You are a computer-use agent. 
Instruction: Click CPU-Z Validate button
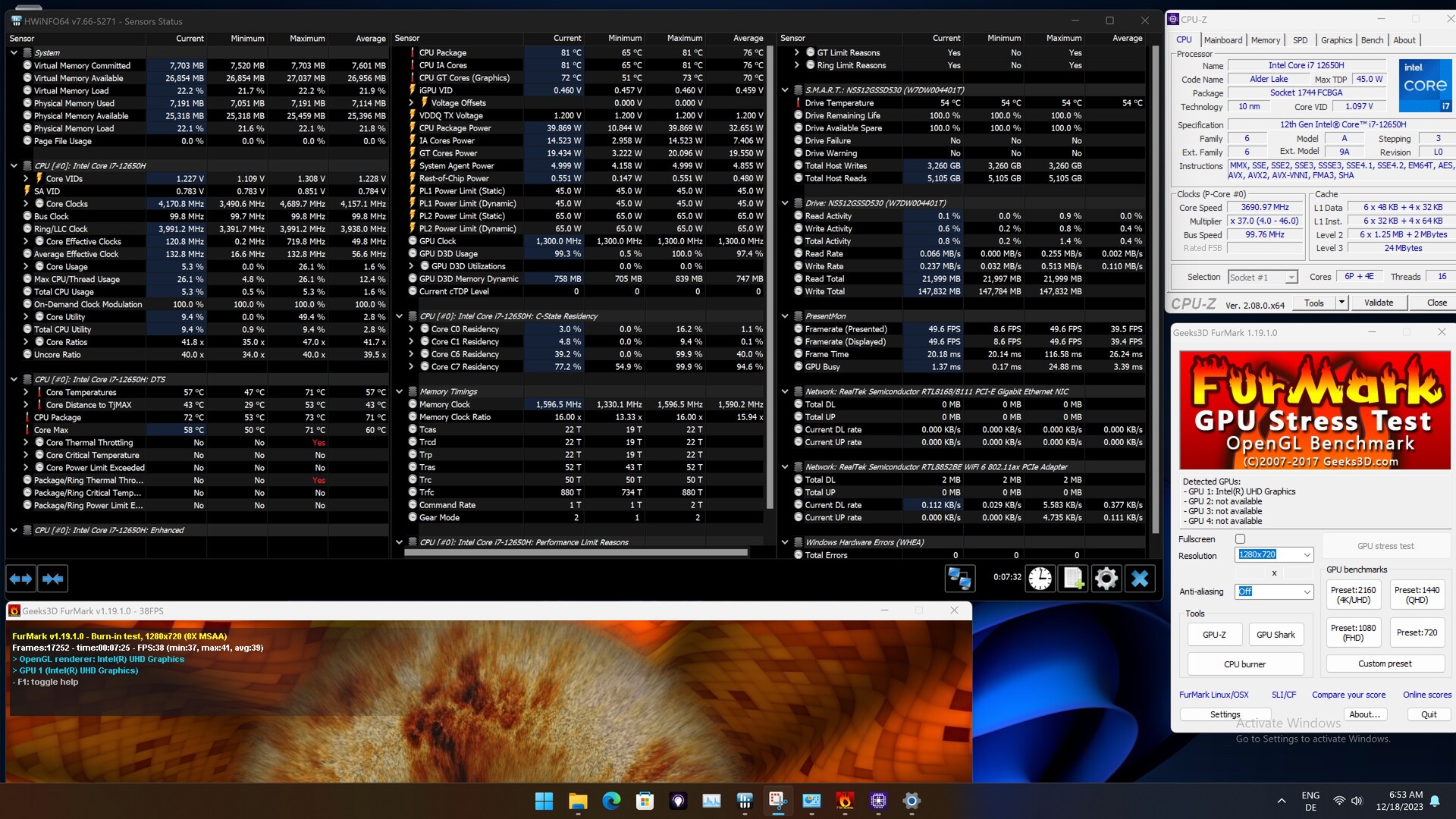(x=1378, y=303)
